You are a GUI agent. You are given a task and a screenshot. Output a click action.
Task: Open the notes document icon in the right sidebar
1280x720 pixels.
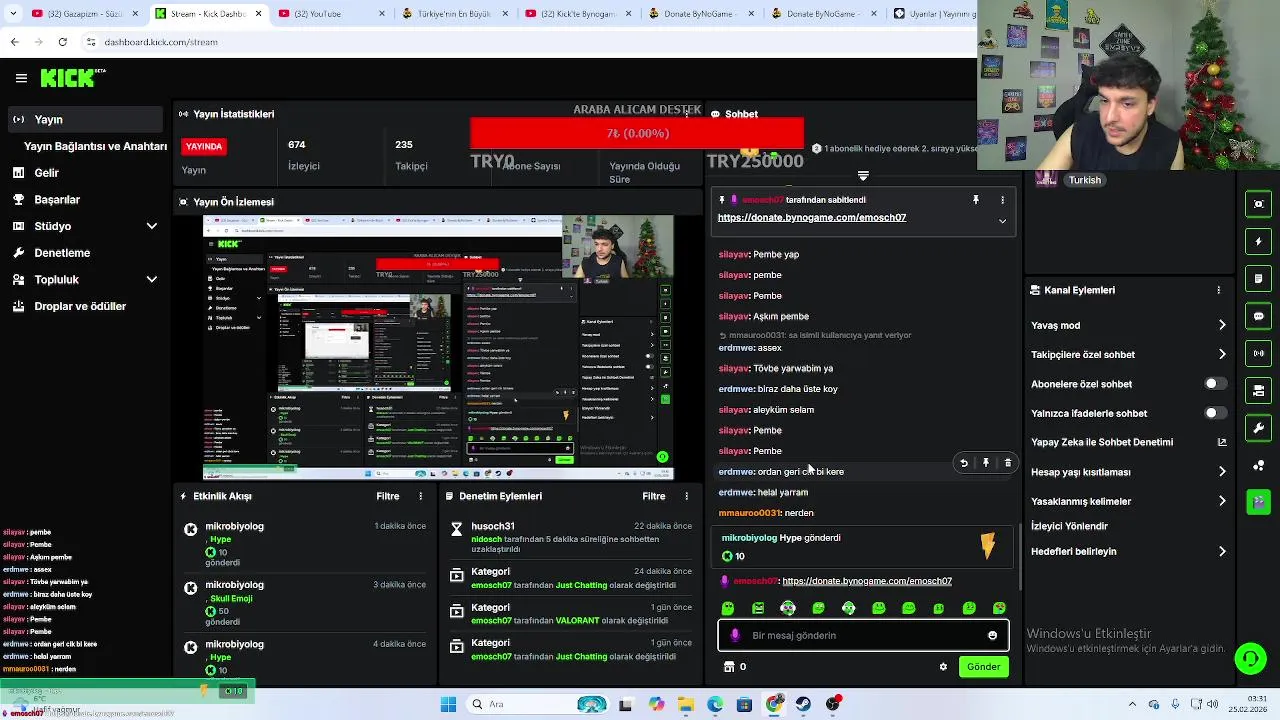point(1259,278)
